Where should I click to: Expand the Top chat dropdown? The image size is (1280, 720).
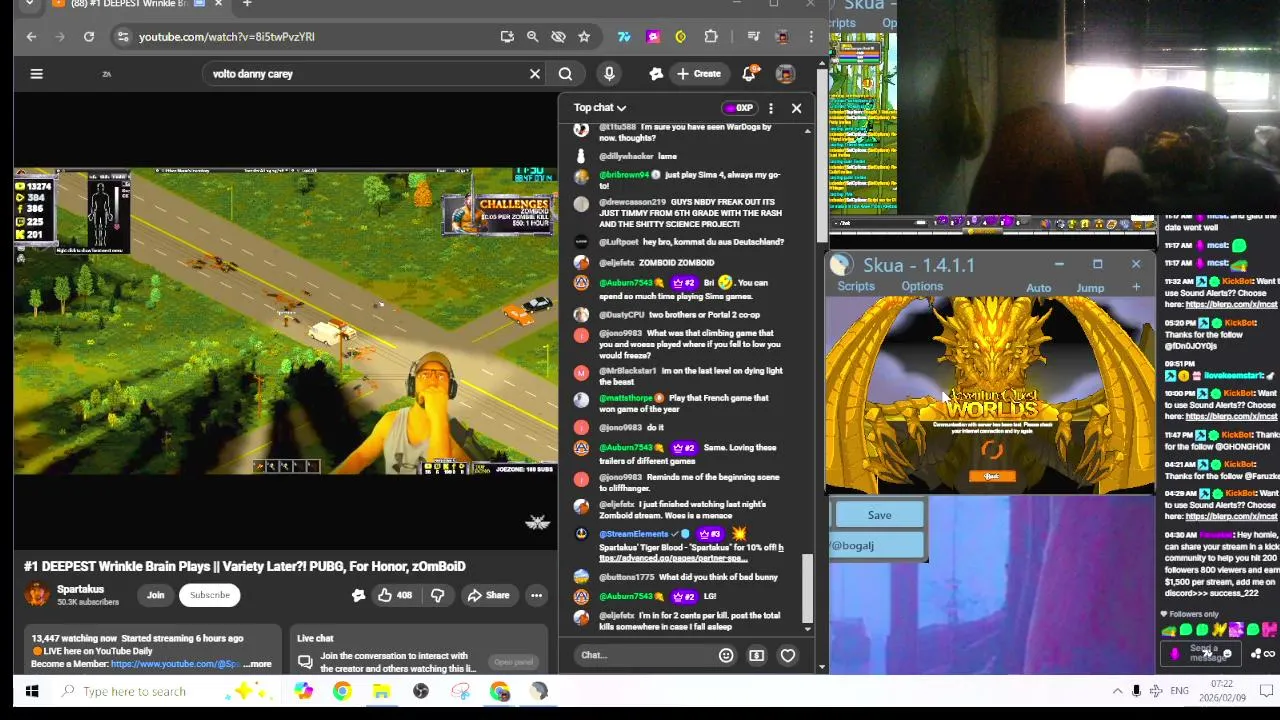[600, 108]
